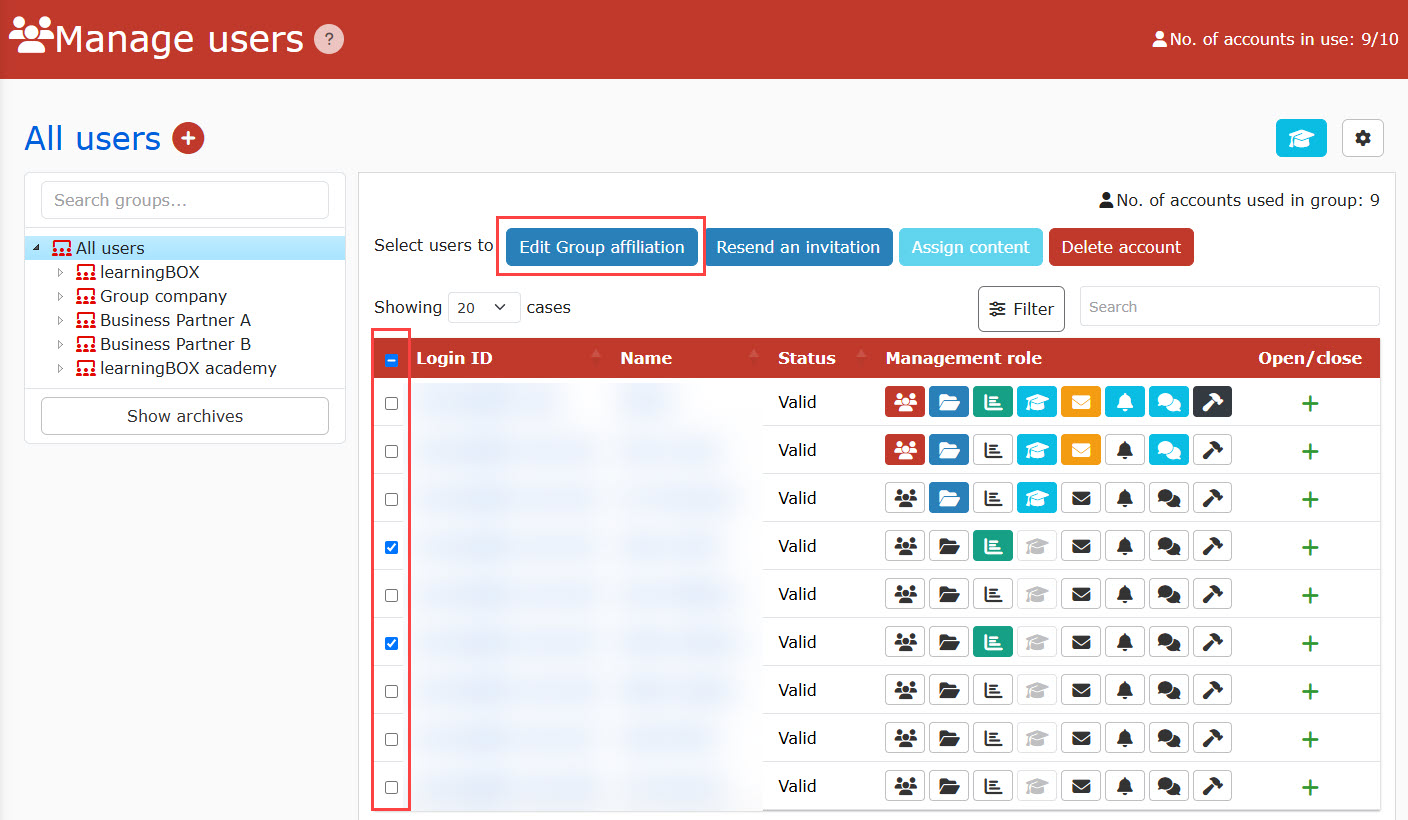This screenshot has width=1408, height=820.
Task: Click the Search groups input field
Action: (185, 200)
